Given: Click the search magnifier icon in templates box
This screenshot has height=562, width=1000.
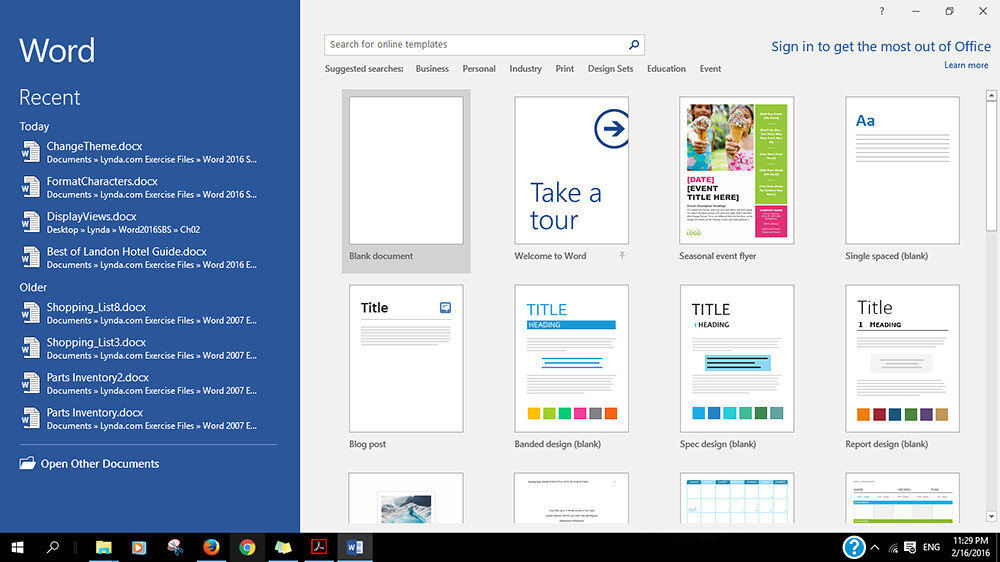Looking at the screenshot, I should (x=634, y=45).
